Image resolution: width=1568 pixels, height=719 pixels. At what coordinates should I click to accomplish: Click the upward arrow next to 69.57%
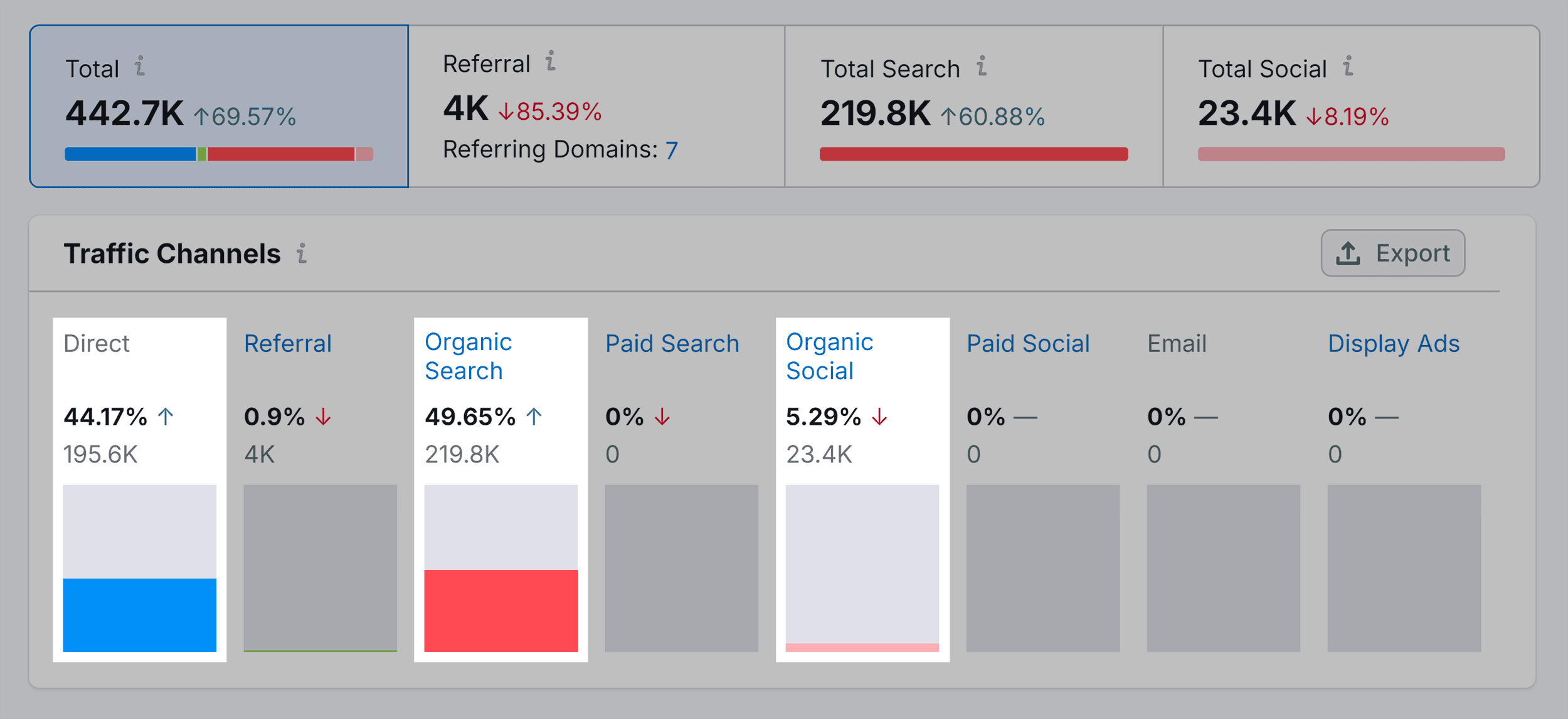point(202,115)
